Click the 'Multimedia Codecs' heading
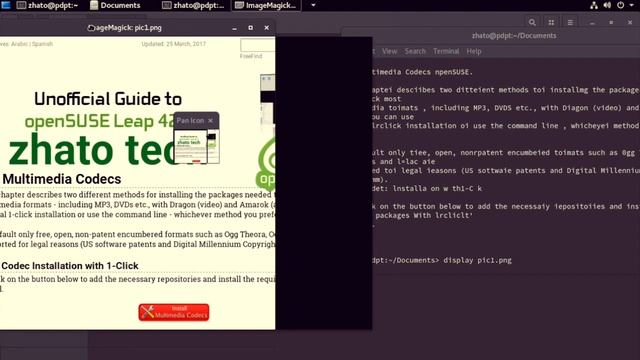The height and width of the screenshot is (360, 640). [62, 179]
